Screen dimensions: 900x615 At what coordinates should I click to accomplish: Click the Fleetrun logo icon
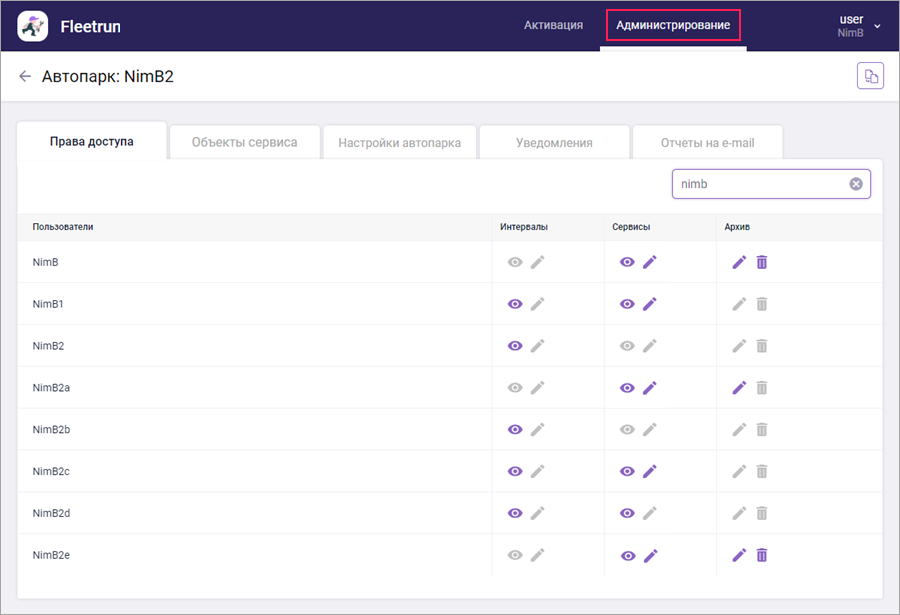(33, 26)
